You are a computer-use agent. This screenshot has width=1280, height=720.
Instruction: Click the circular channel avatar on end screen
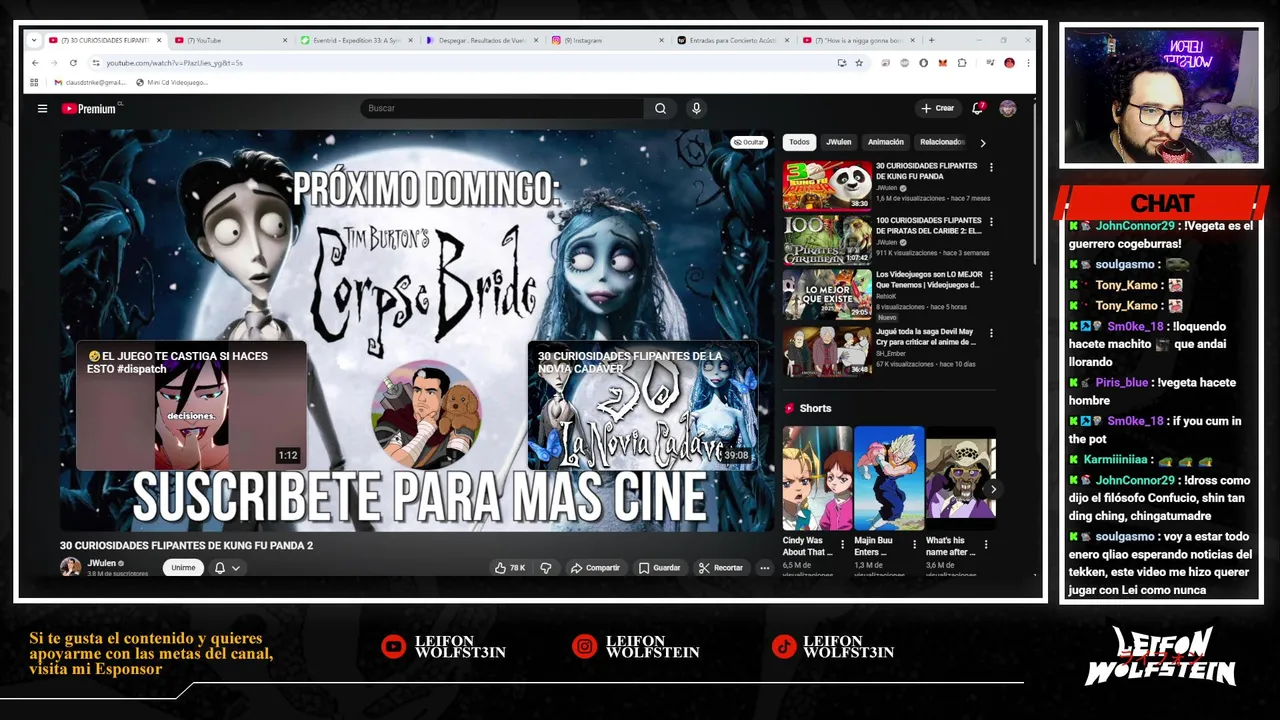coord(427,414)
